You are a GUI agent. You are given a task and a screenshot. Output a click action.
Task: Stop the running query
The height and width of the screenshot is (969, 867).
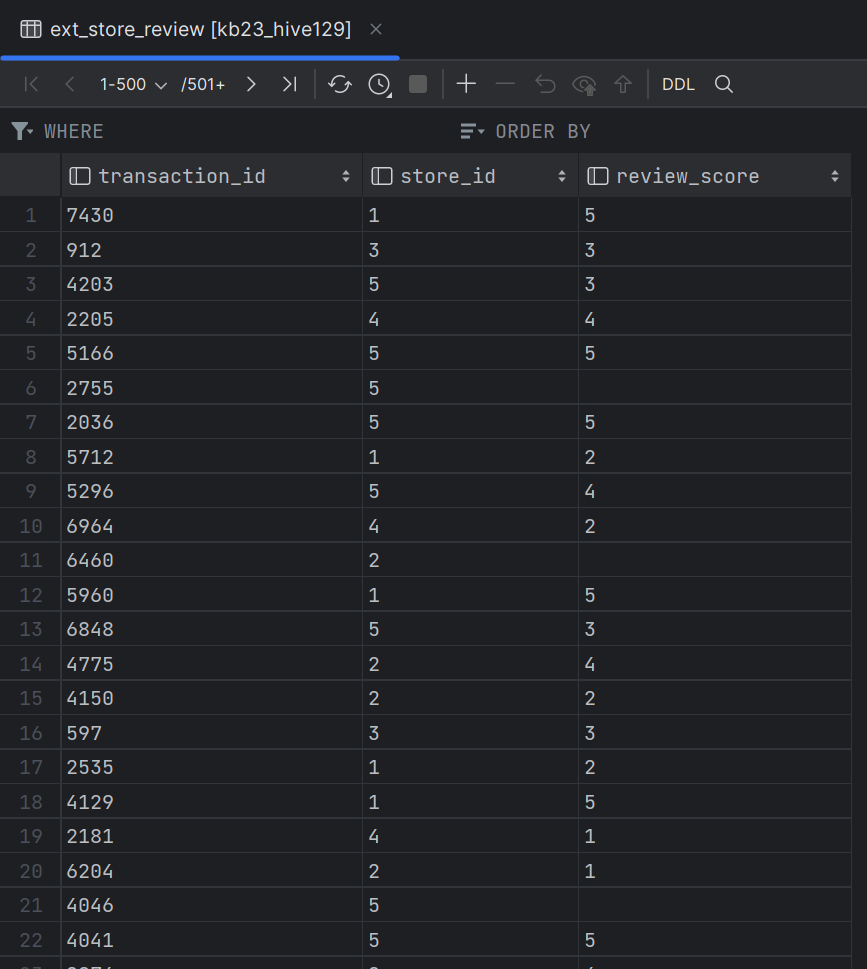coord(418,84)
